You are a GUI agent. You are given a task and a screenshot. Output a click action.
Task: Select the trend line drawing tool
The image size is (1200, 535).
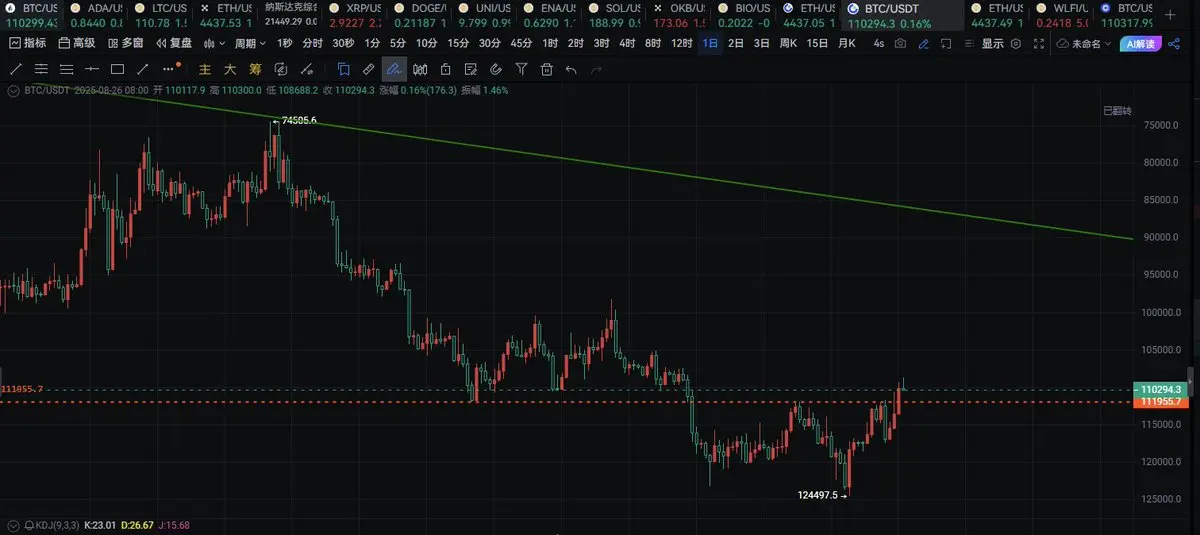(15, 69)
